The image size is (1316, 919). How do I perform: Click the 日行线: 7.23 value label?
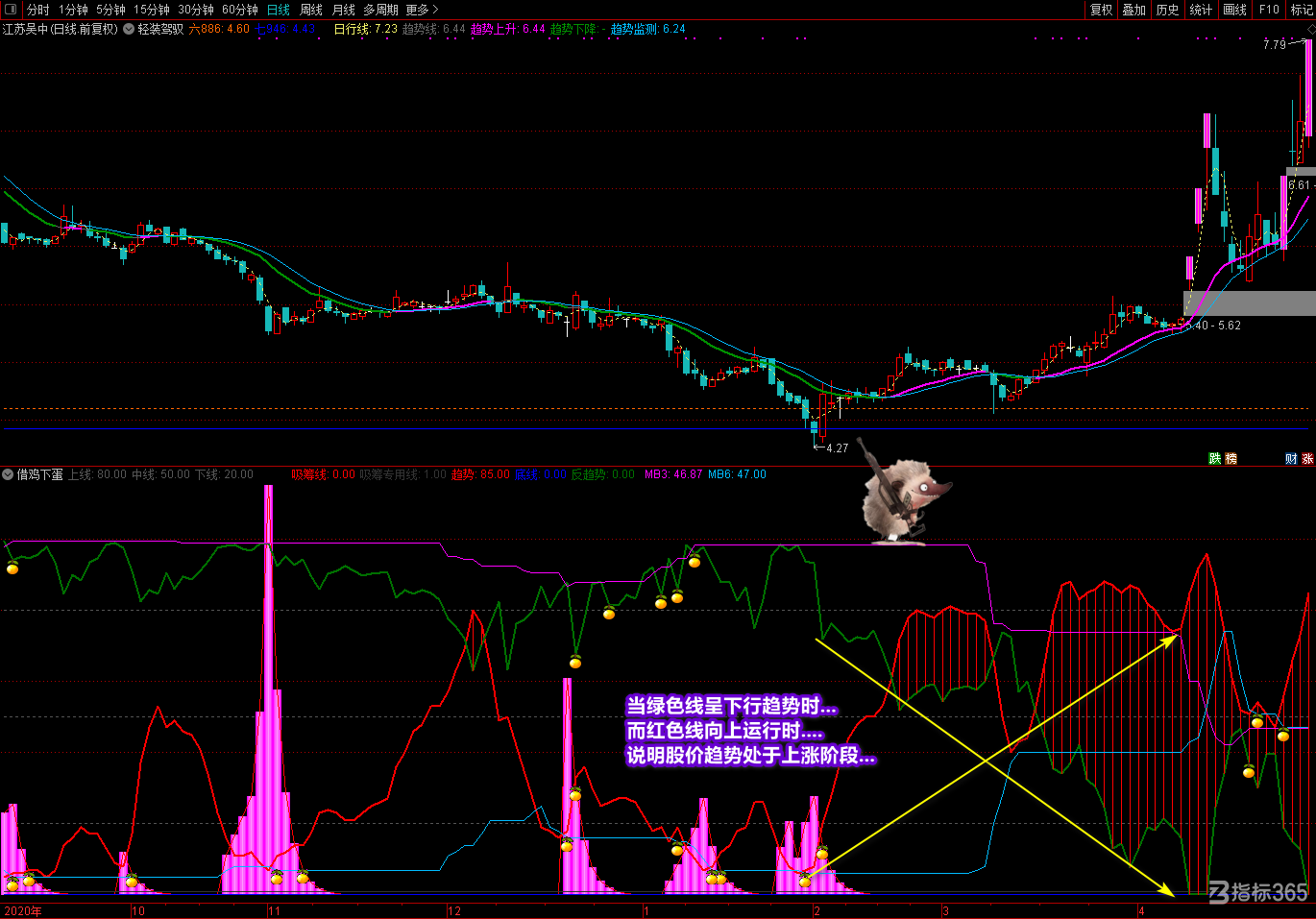point(365,29)
